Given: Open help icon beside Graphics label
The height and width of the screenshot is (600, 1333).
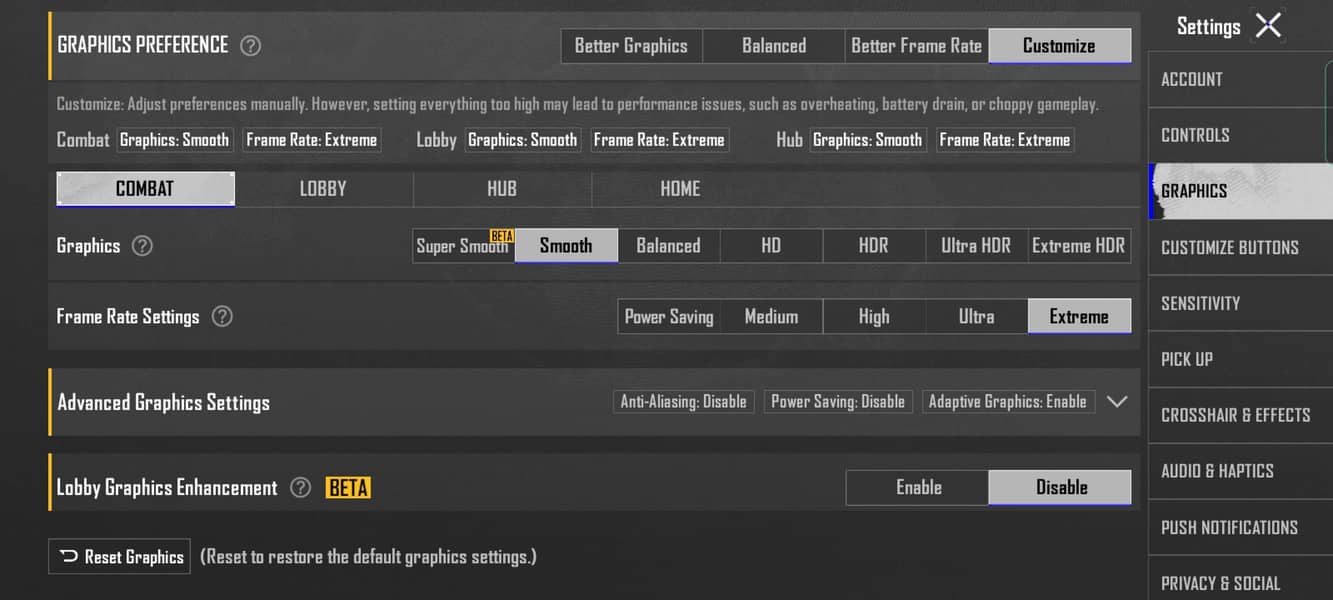Looking at the screenshot, I should [142, 246].
